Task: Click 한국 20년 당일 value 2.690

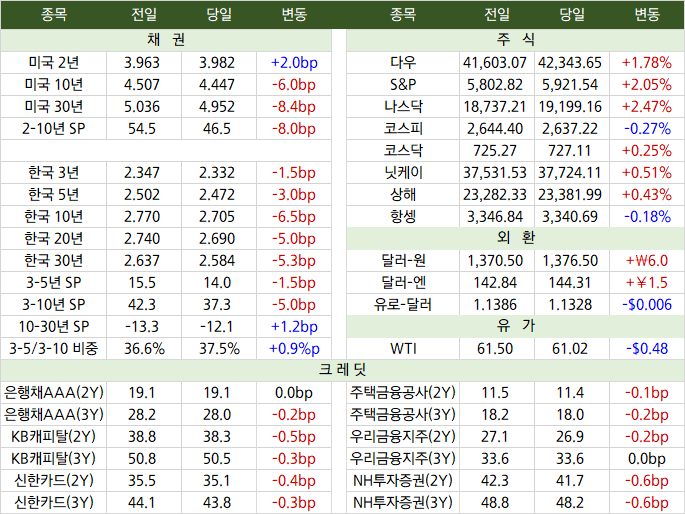Action: [217, 239]
